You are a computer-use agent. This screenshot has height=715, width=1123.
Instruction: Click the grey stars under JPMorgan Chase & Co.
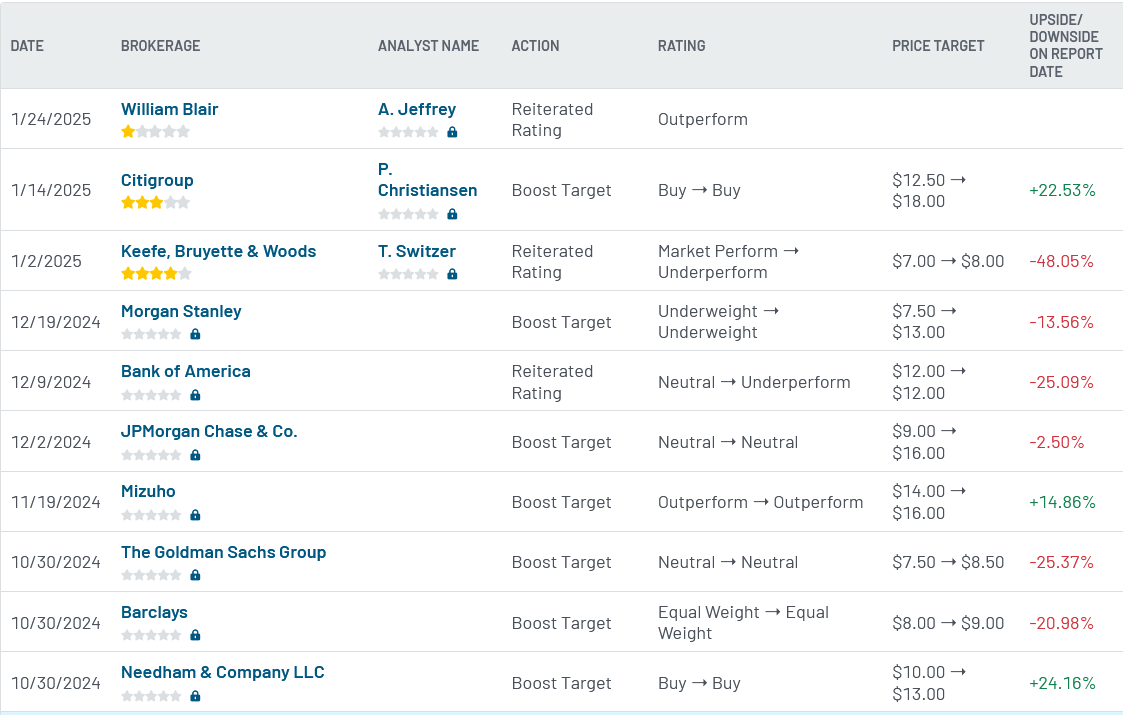151,455
